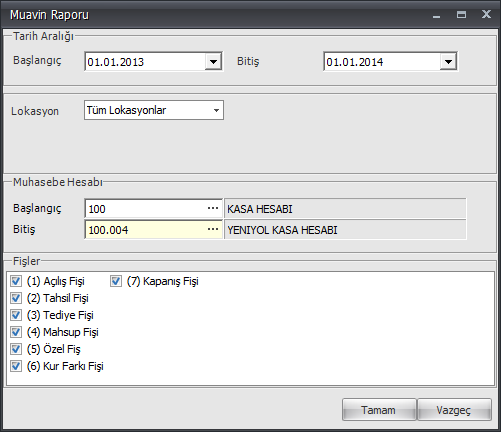Close the Muavin Raporu dialog
The width and height of the screenshot is (501, 432).
[486, 14]
